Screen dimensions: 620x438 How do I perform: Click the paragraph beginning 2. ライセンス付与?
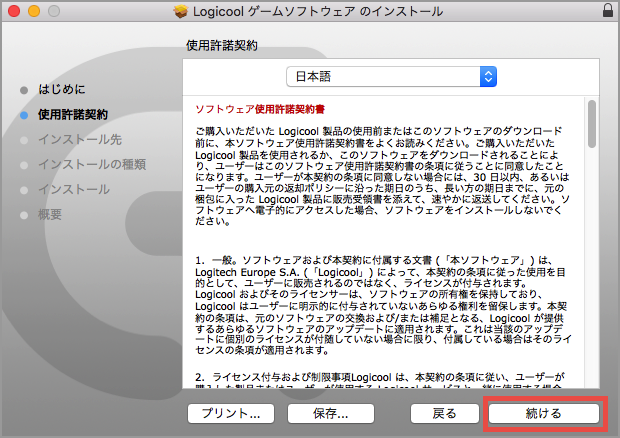coord(380,381)
